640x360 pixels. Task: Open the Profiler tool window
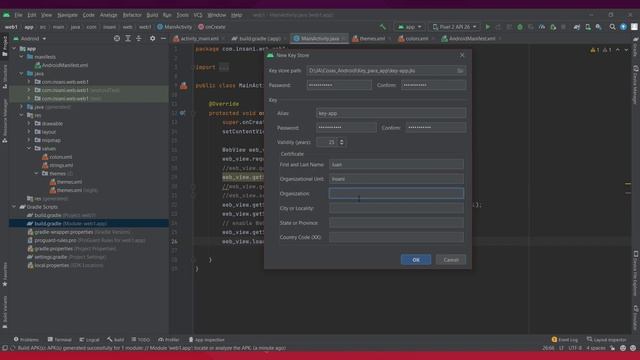point(169,340)
